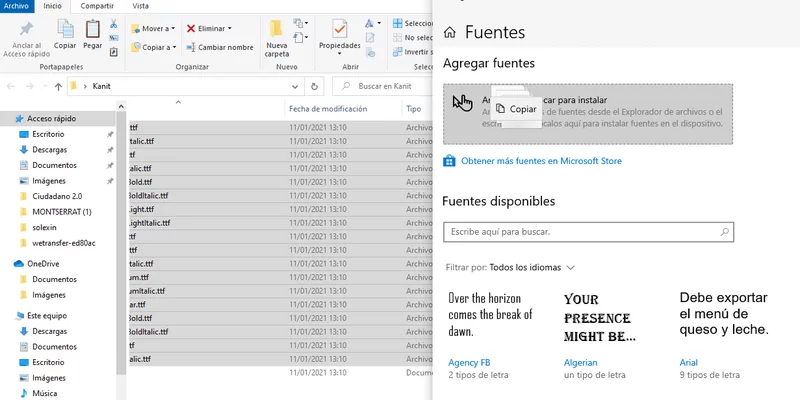Open the Abrir dropdown arrow in ribbon

pyautogui.click(x=379, y=23)
